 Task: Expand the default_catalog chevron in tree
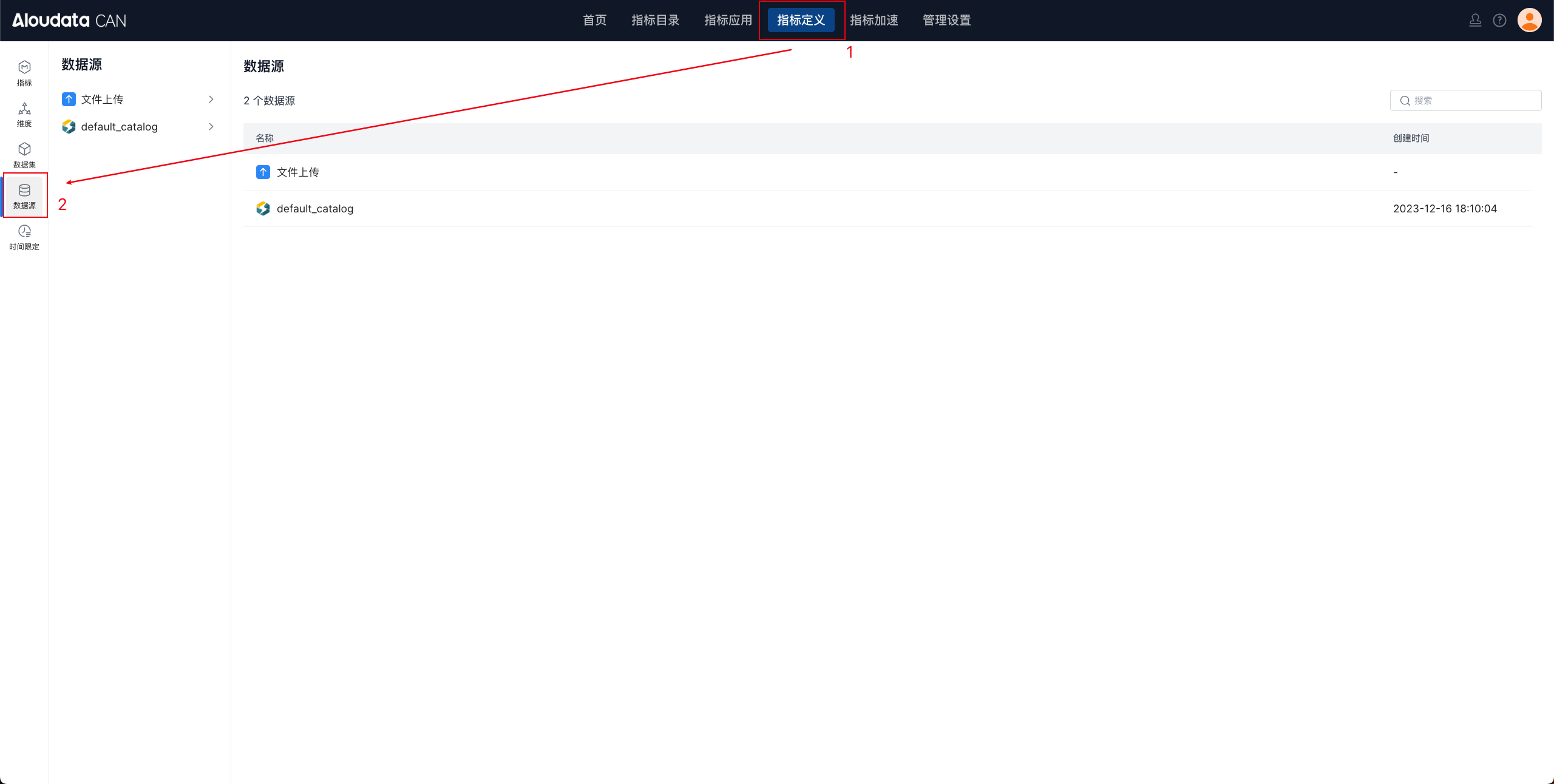click(x=211, y=127)
